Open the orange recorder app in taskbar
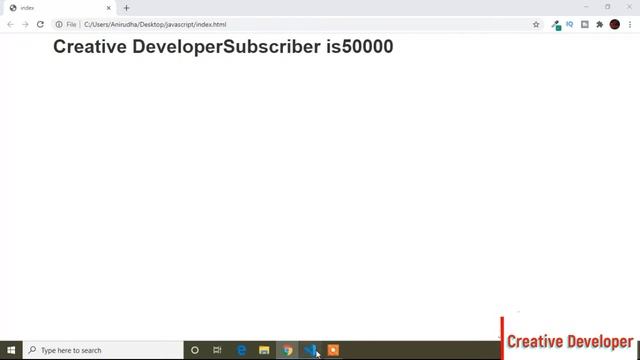Viewport: 640px width, 360px height. pos(333,350)
